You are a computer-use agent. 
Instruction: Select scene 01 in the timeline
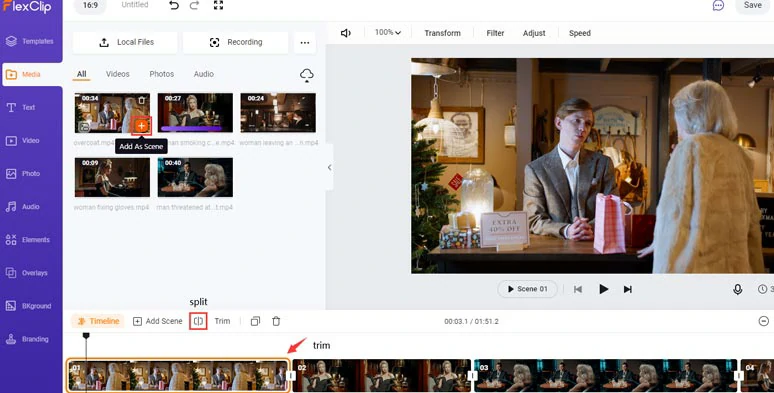click(178, 376)
